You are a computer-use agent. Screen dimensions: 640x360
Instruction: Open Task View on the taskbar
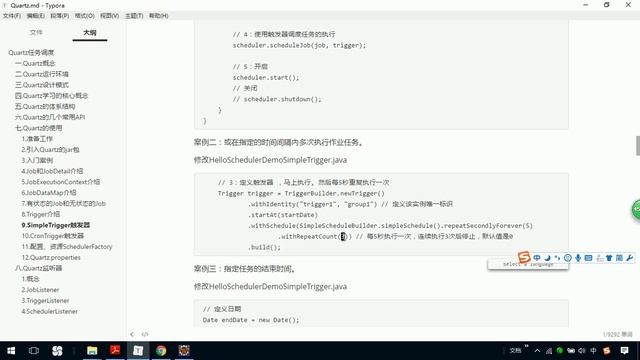click(x=34, y=351)
